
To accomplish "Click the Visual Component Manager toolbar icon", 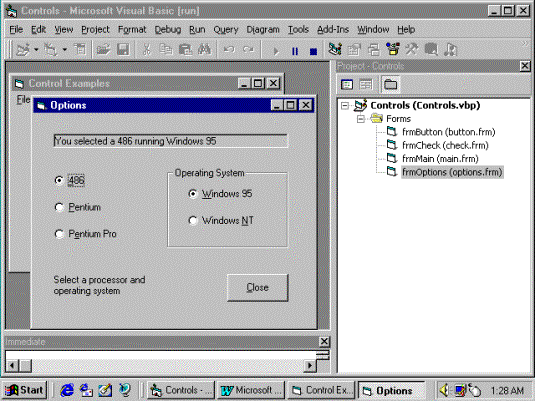I will pos(451,50).
